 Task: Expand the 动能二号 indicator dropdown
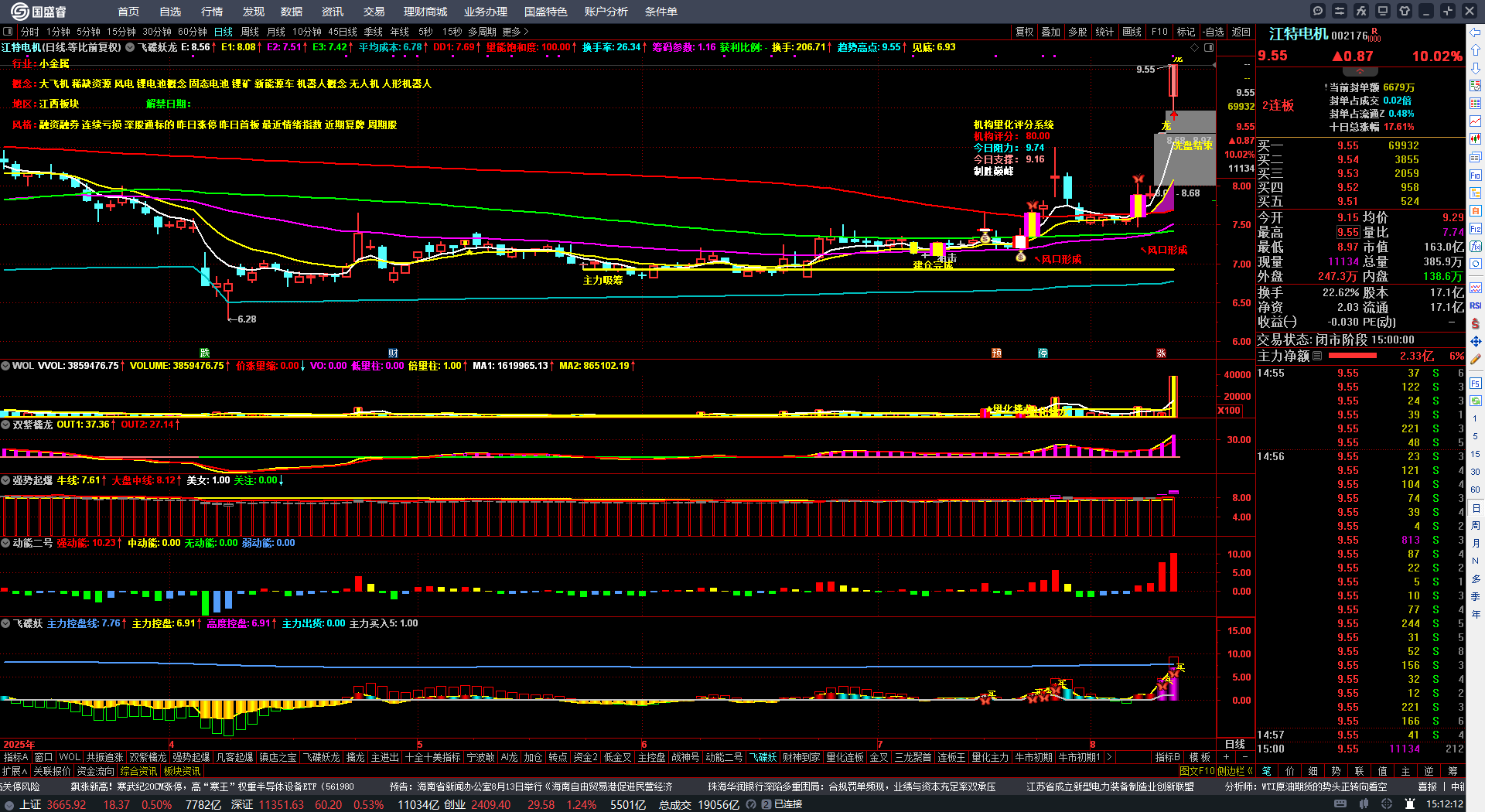(x=5, y=543)
